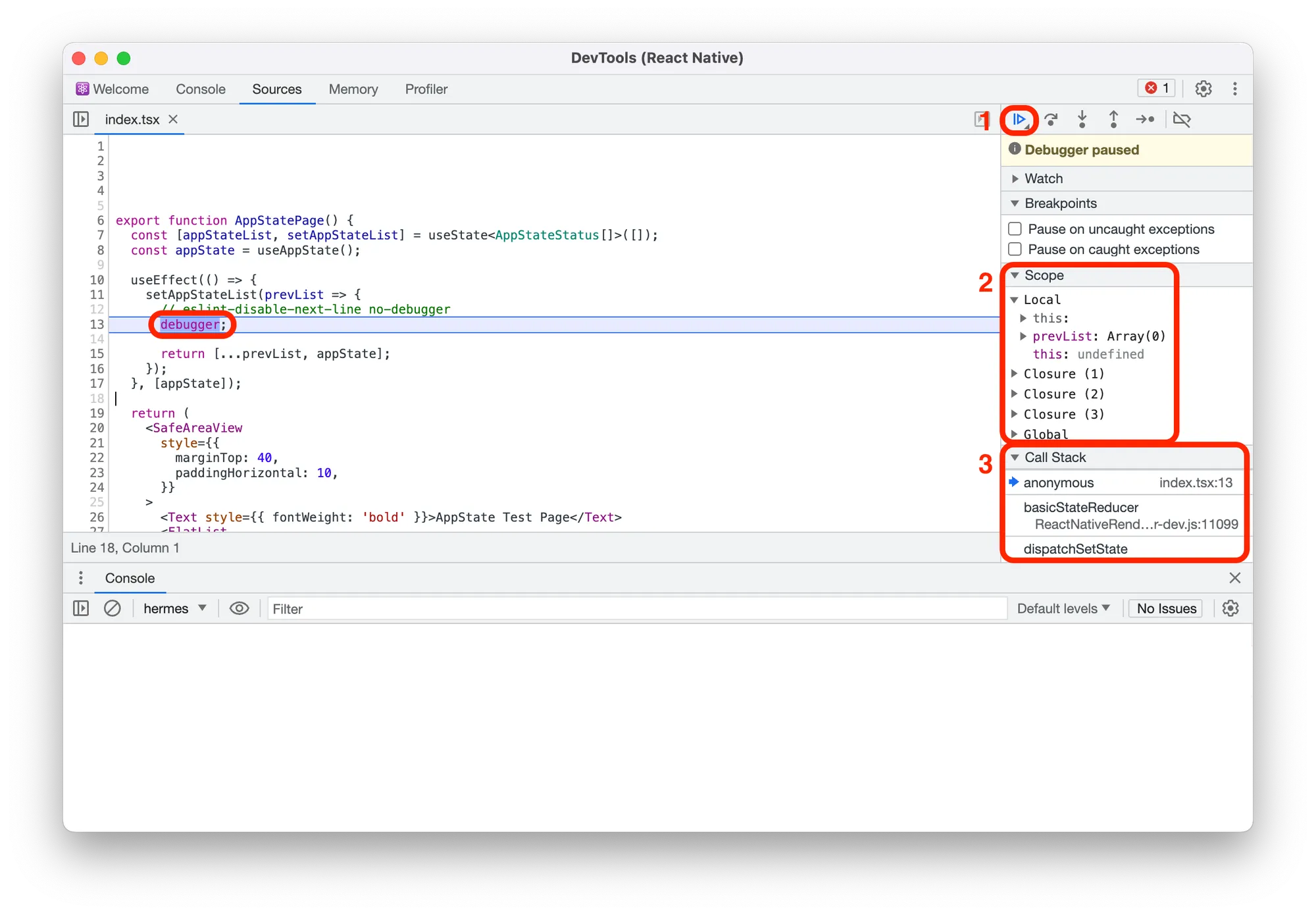This screenshot has width=1316, height=915.
Task: Click the Step into next function call icon
Action: (x=1082, y=119)
